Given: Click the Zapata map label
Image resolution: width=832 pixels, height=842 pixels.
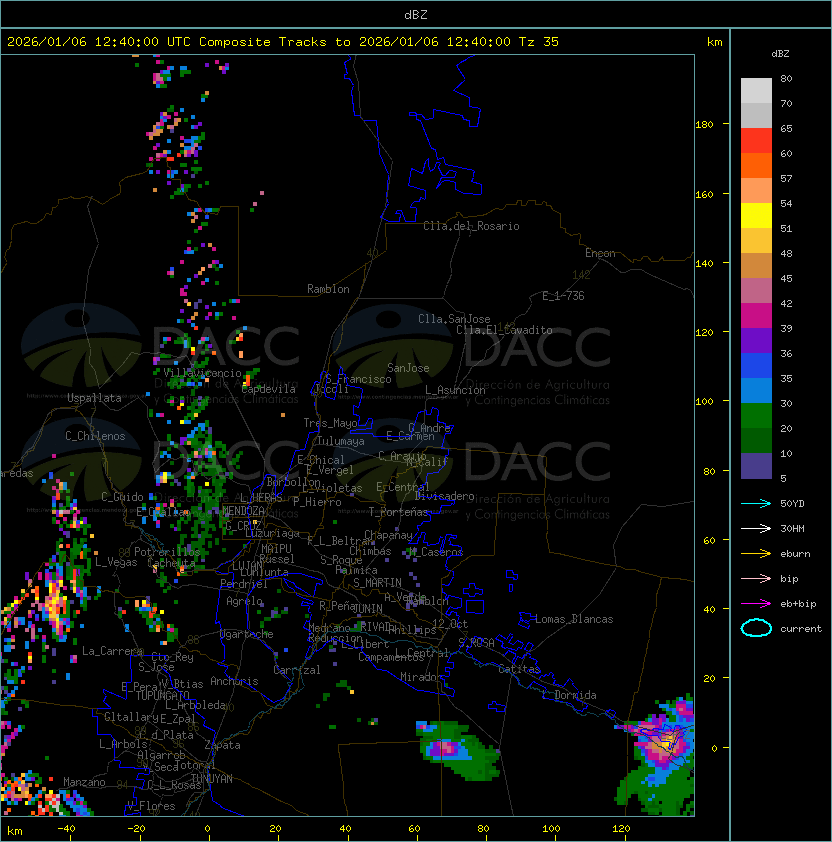Looking at the screenshot, I should [x=222, y=745].
